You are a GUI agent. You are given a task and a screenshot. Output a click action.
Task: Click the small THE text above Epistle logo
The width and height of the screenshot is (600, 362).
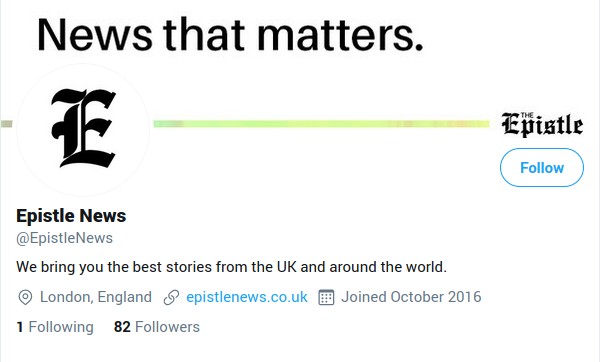(527, 115)
